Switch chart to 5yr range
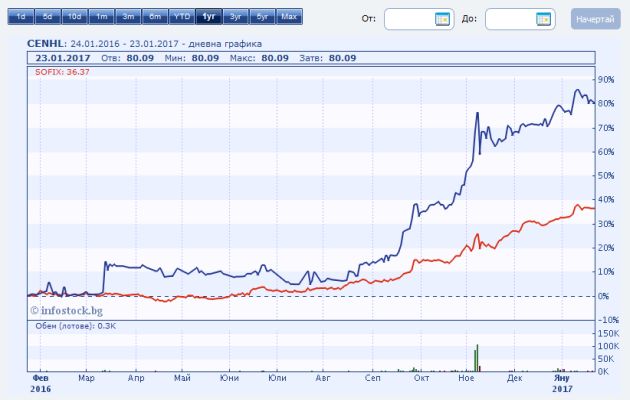This screenshot has width=630, height=400. click(262, 17)
